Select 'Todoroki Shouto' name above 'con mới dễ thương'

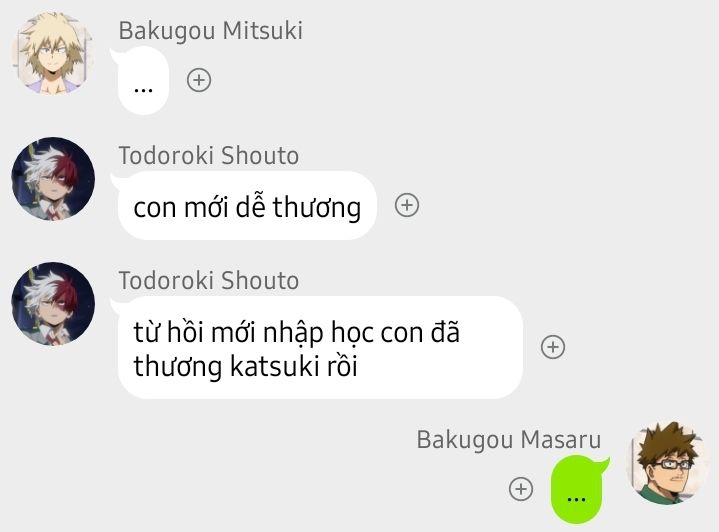209,155
